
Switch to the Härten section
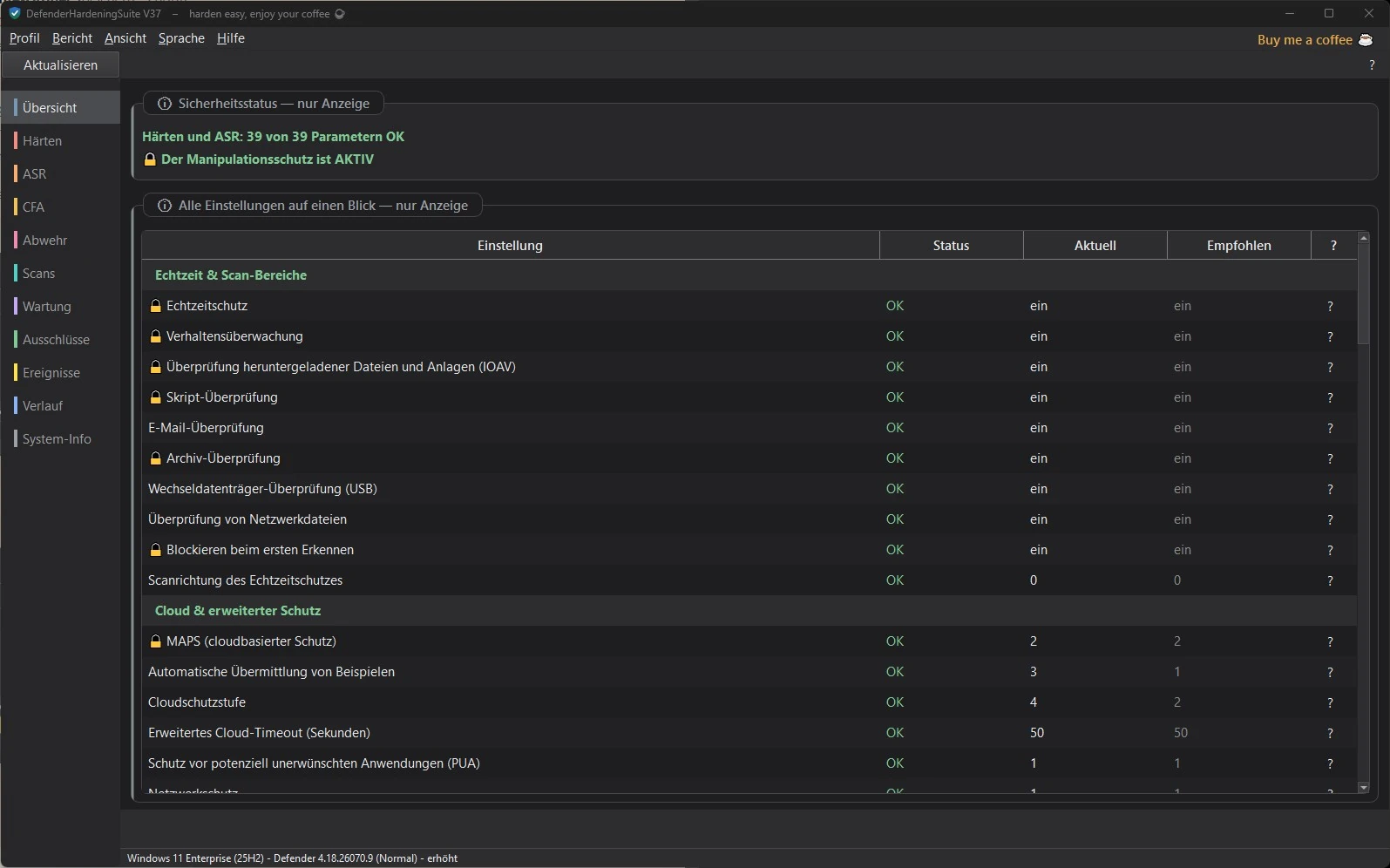60,141
